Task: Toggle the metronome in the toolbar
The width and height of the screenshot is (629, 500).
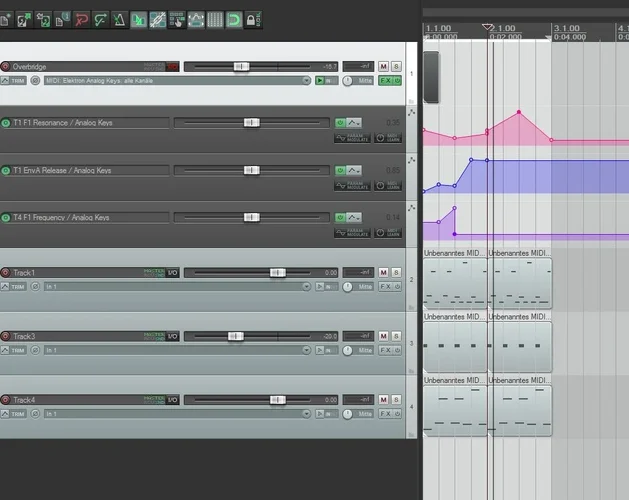Action: (119, 20)
